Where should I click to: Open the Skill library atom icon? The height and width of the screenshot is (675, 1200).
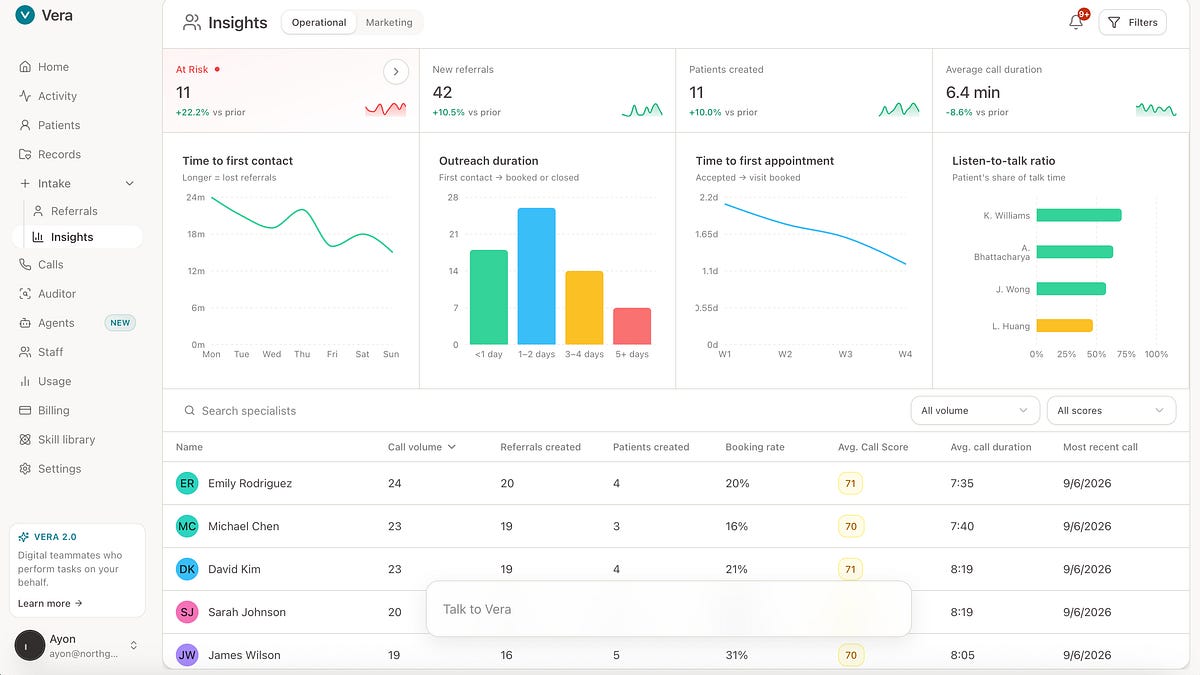pyautogui.click(x=25, y=439)
